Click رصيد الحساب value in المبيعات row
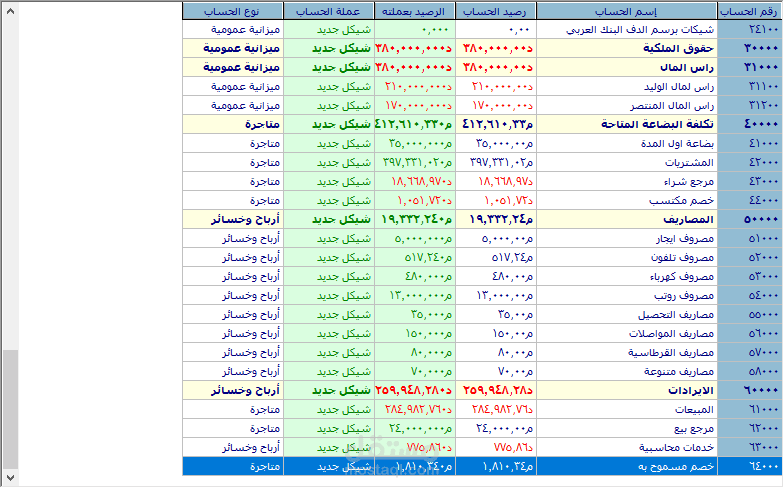 496,410
